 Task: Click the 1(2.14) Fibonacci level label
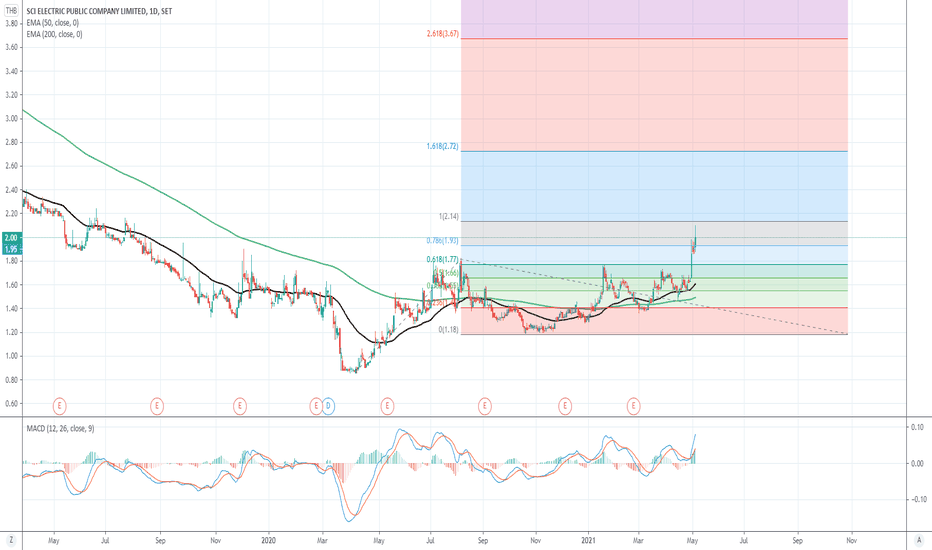[x=448, y=216]
